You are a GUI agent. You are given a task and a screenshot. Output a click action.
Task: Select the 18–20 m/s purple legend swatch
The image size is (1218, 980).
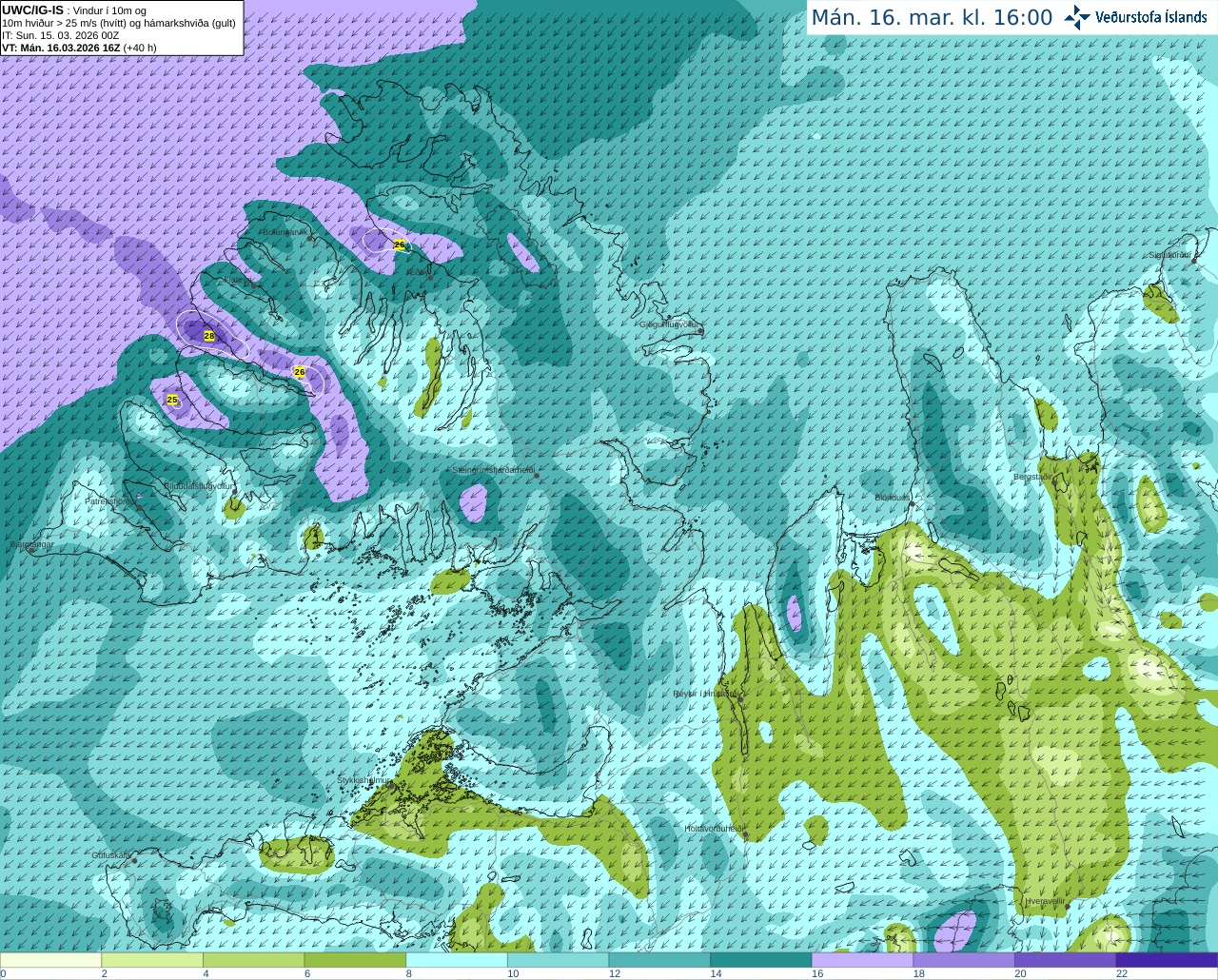tap(964, 960)
